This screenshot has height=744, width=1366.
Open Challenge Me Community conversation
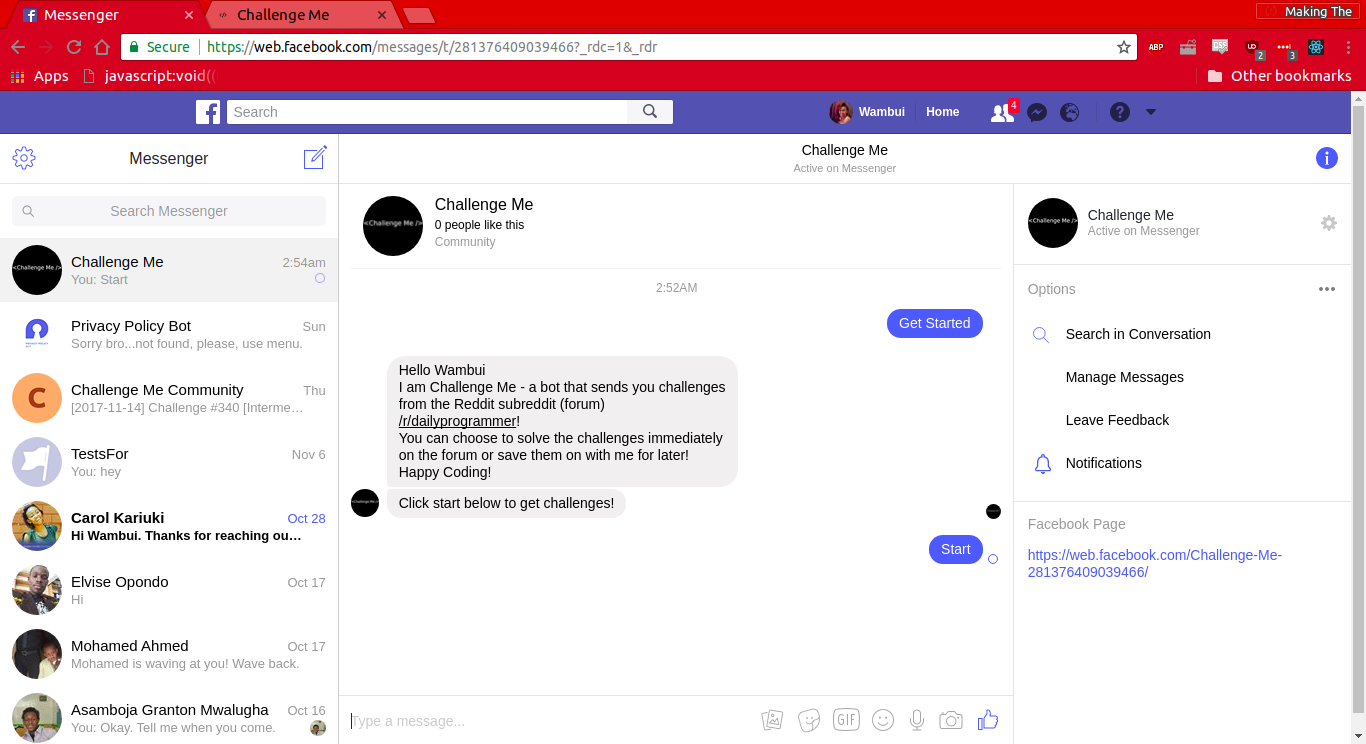point(169,398)
